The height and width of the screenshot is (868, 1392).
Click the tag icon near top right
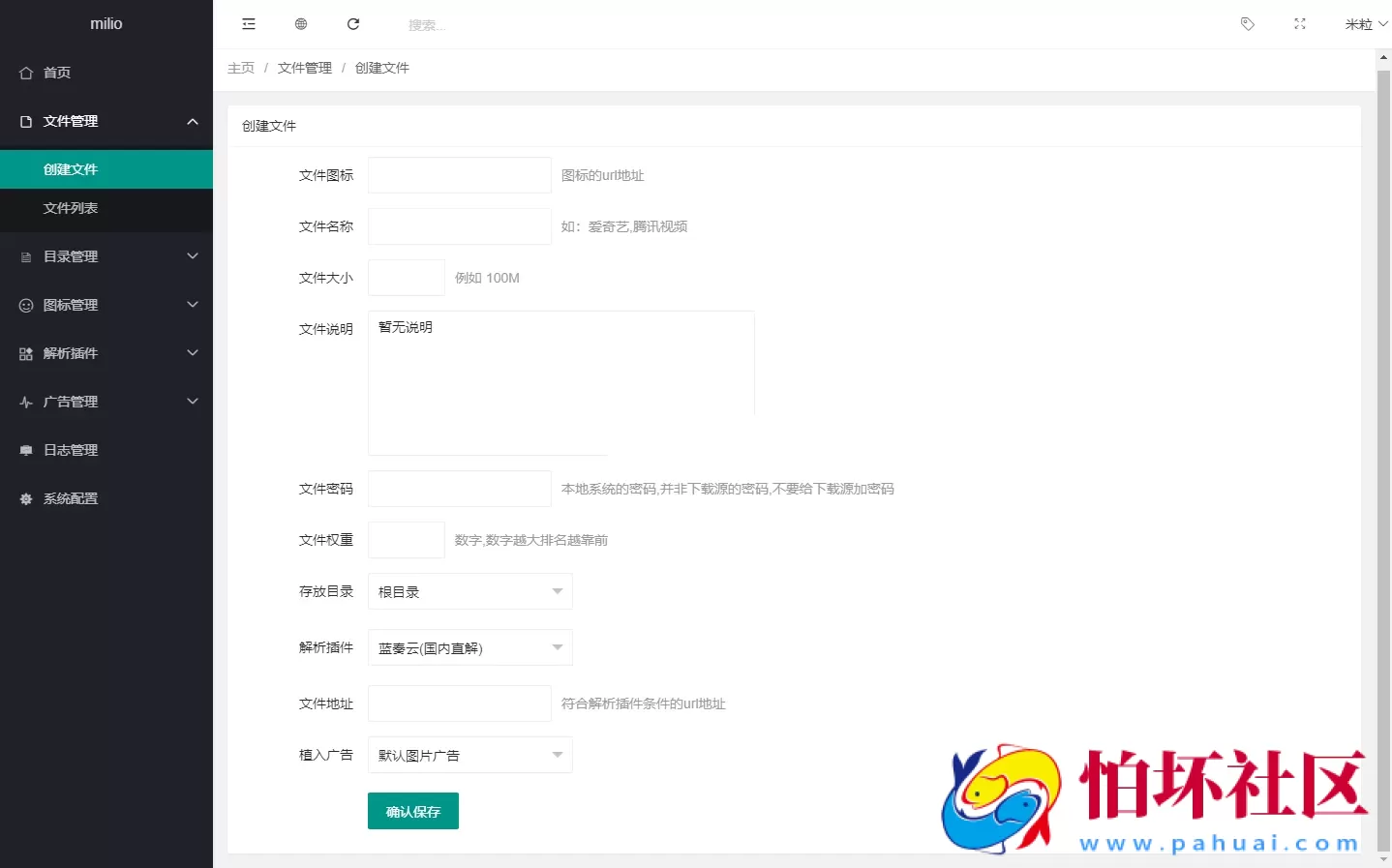click(1247, 23)
